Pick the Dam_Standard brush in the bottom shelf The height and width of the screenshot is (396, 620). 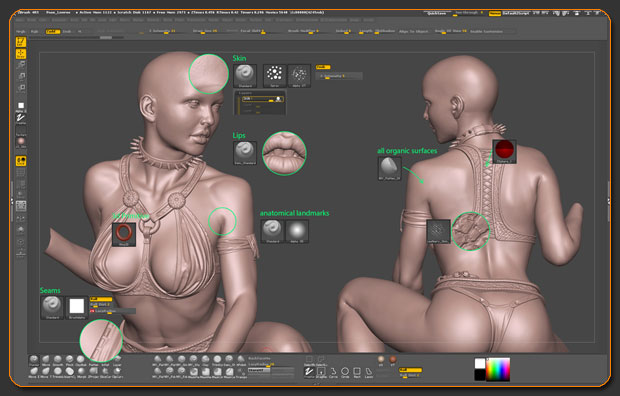229,360
